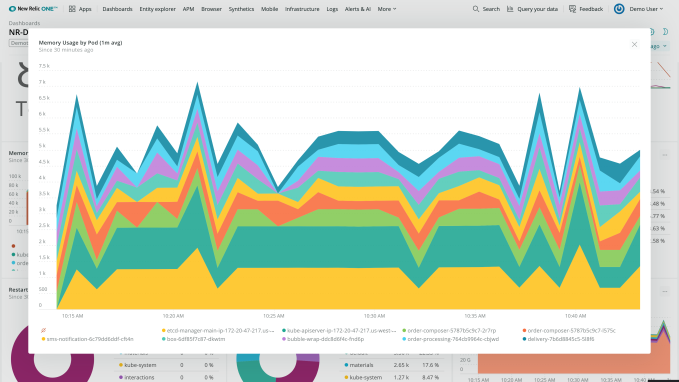Go to Infrastructure tab
Screen dimensions: 679x382
coord(302,9)
